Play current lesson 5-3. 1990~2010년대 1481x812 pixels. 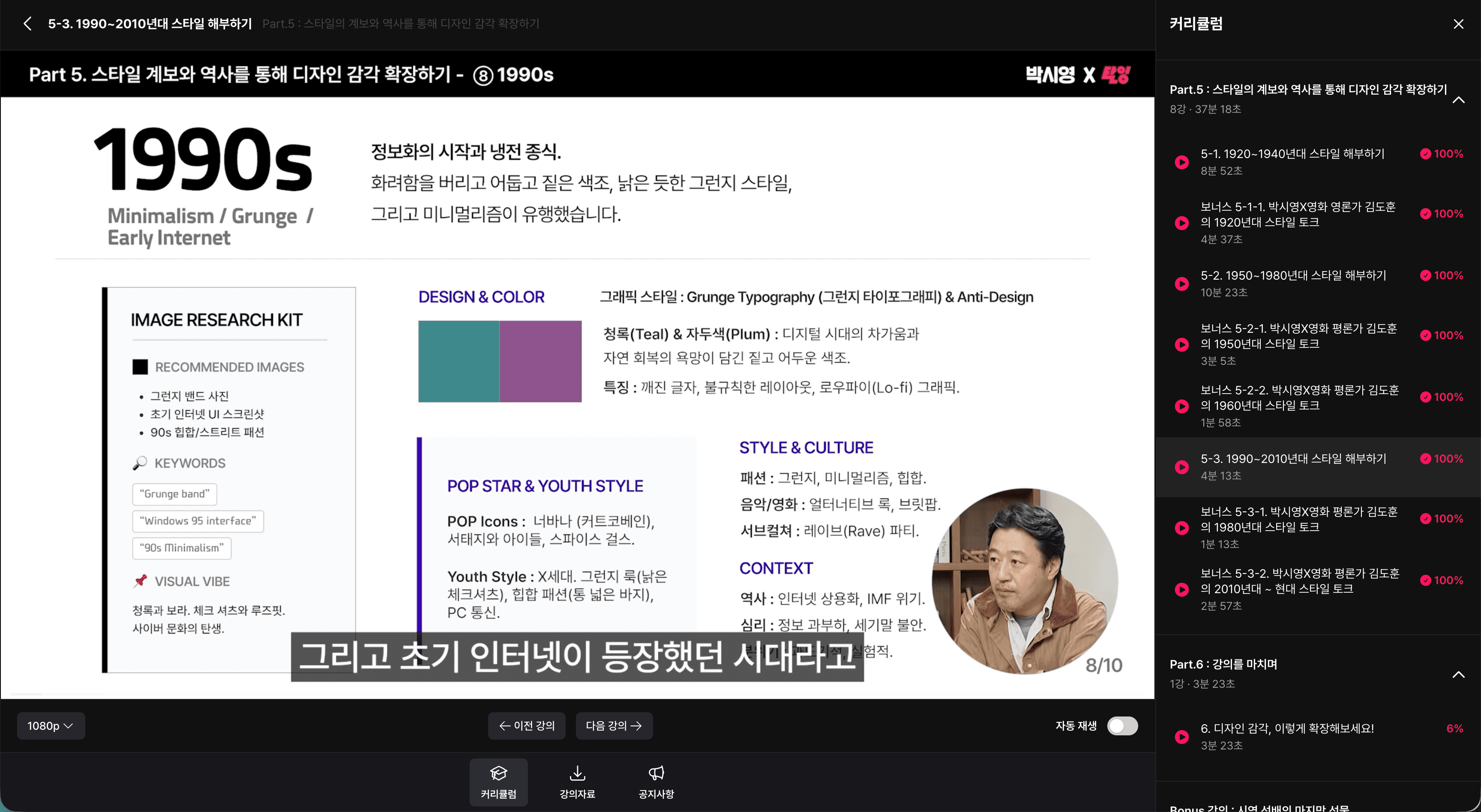click(x=1181, y=467)
